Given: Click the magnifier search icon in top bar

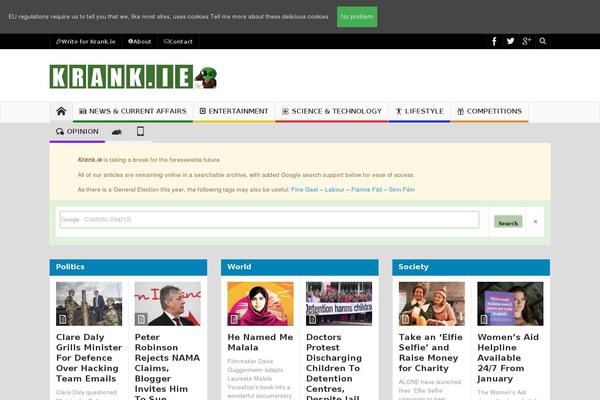Looking at the screenshot, I should (543, 41).
